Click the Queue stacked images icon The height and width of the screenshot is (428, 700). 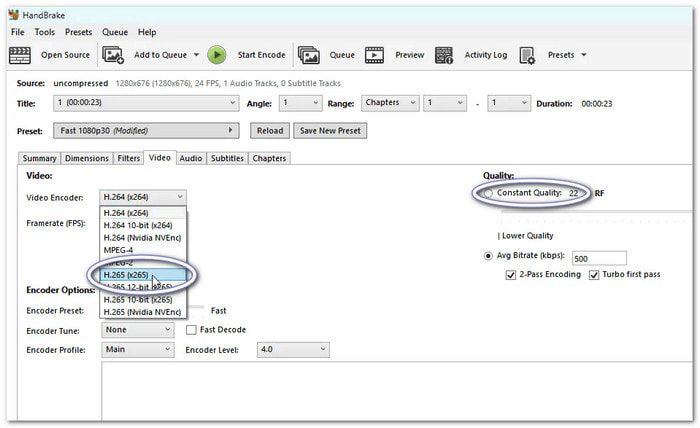tap(308, 55)
